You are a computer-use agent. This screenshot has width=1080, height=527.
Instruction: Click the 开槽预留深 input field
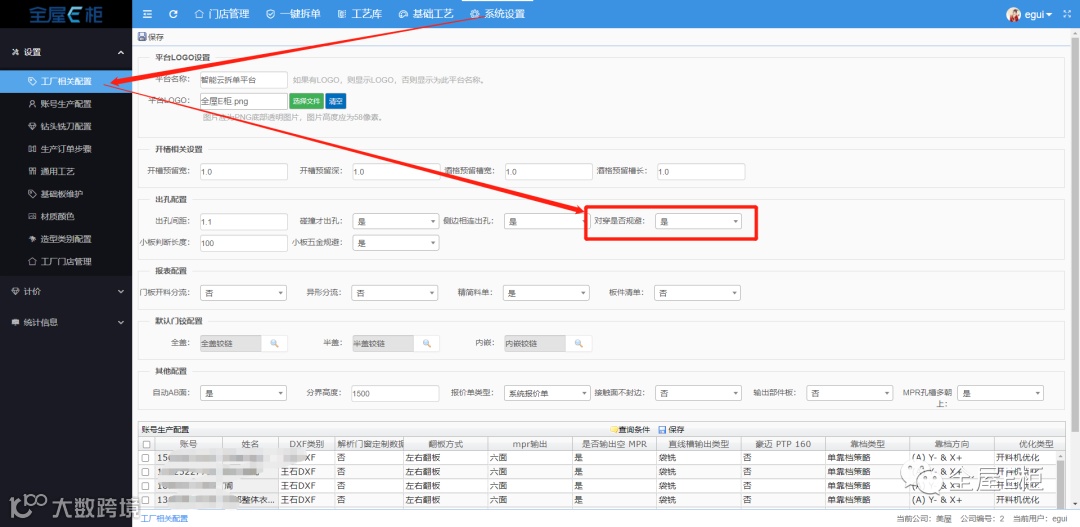pyautogui.click(x=395, y=172)
